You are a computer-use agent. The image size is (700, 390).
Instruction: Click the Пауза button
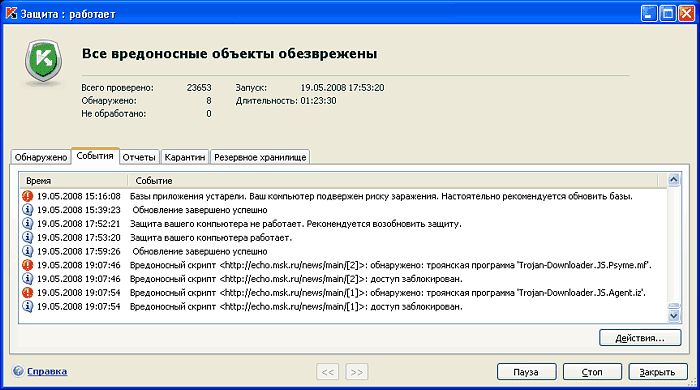click(526, 372)
